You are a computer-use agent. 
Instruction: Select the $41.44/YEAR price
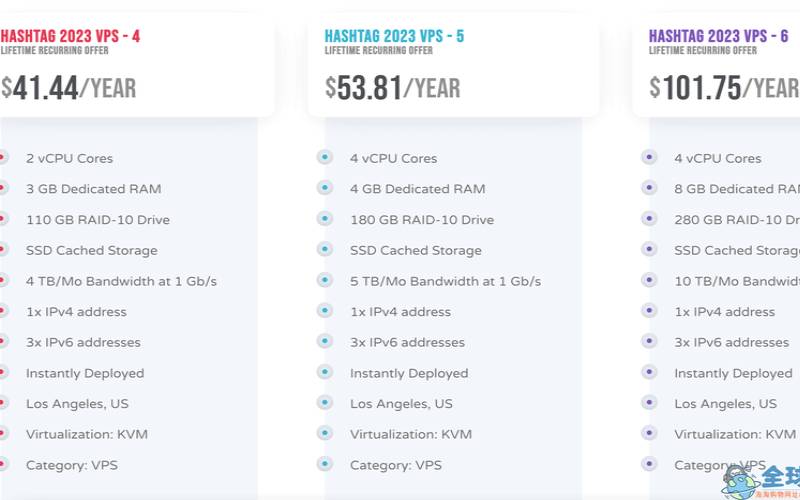pos(68,88)
